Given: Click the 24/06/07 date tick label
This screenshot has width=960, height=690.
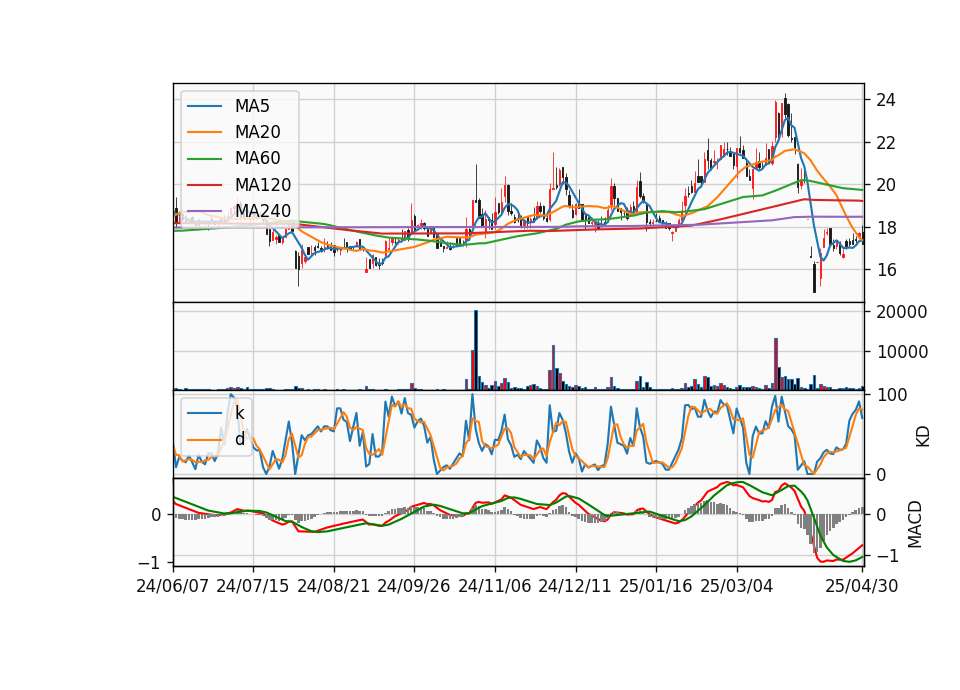Looking at the screenshot, I should 173,586.
